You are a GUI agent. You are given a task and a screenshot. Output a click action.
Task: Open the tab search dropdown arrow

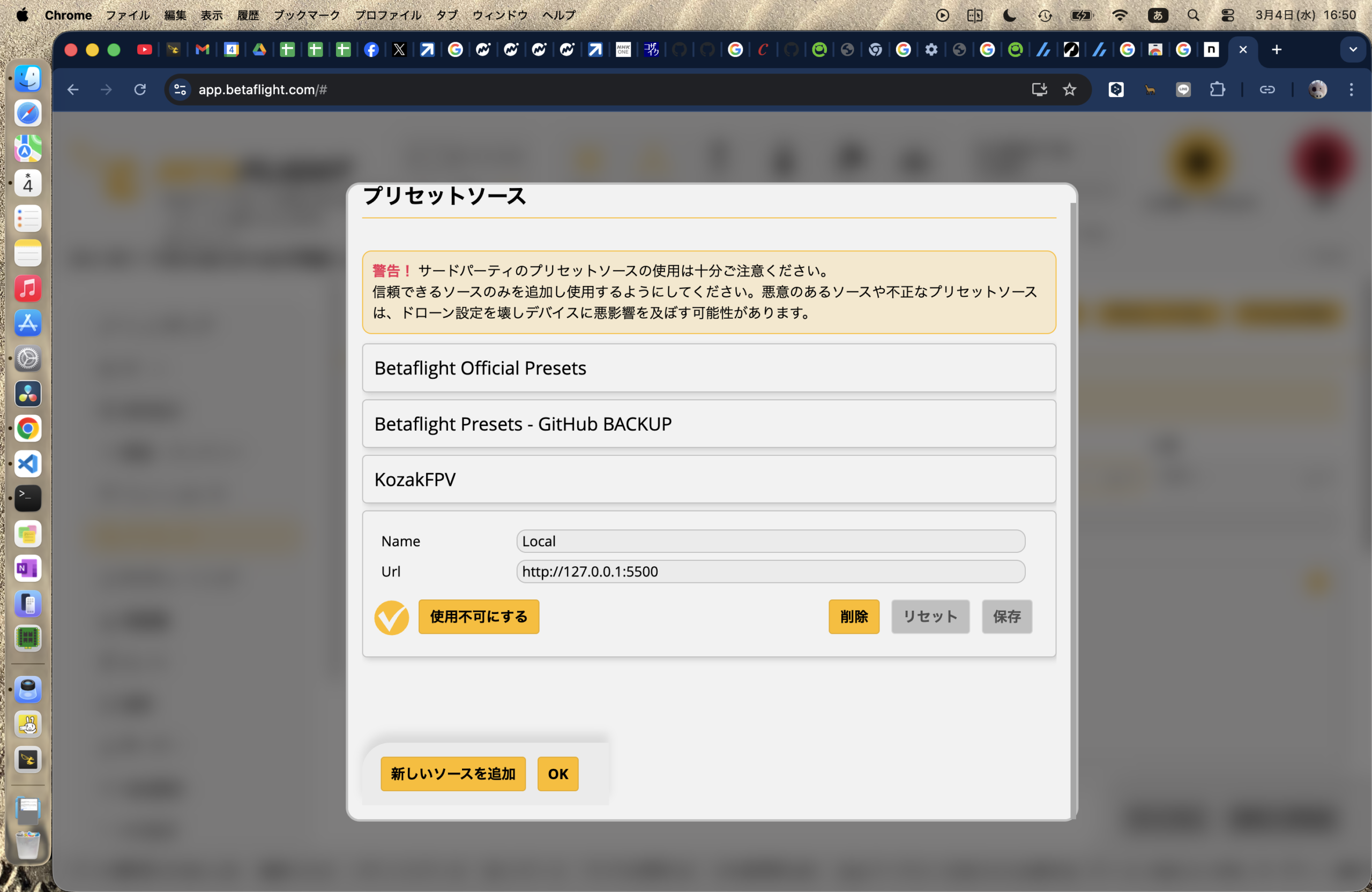[x=1352, y=50]
